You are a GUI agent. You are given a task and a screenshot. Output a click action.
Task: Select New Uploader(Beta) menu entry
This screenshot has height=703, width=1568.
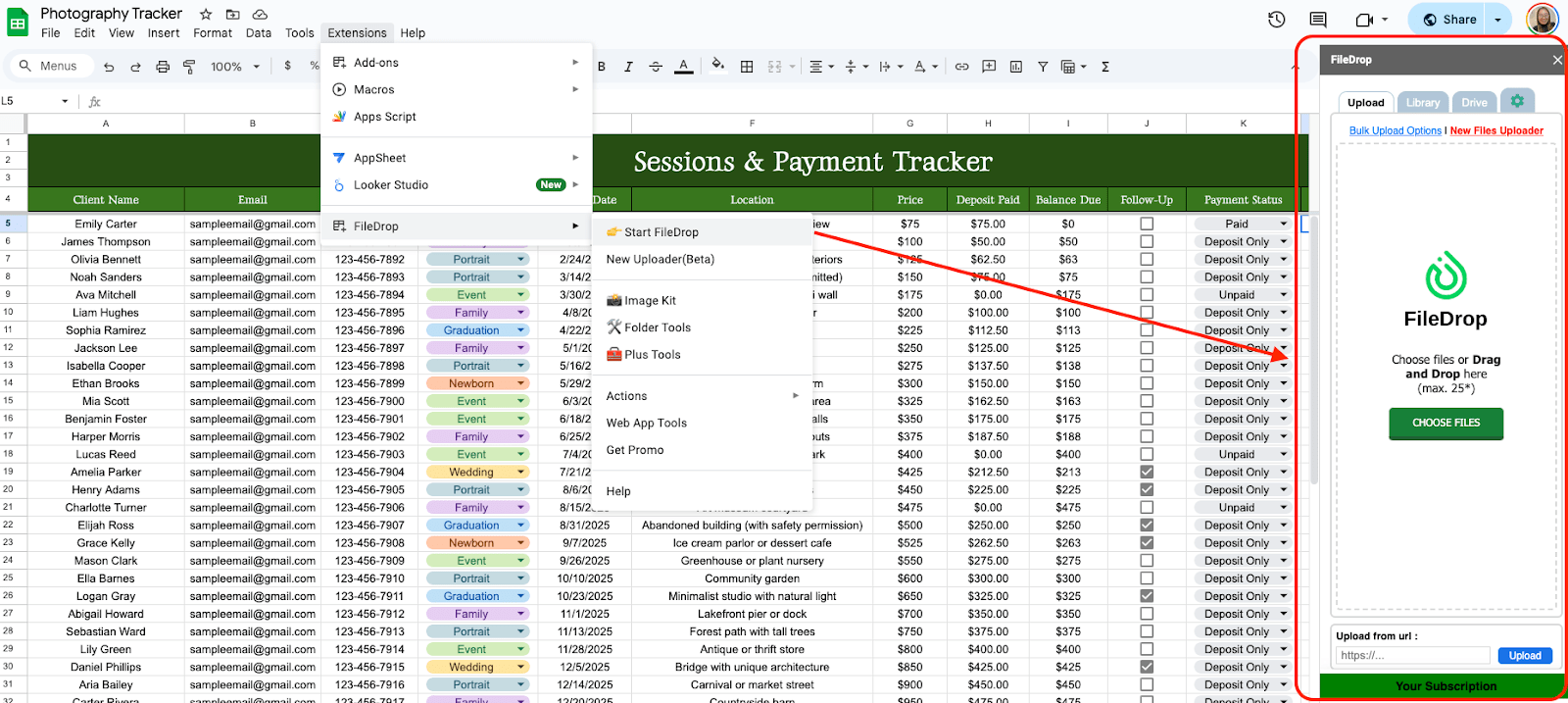pyautogui.click(x=703, y=259)
